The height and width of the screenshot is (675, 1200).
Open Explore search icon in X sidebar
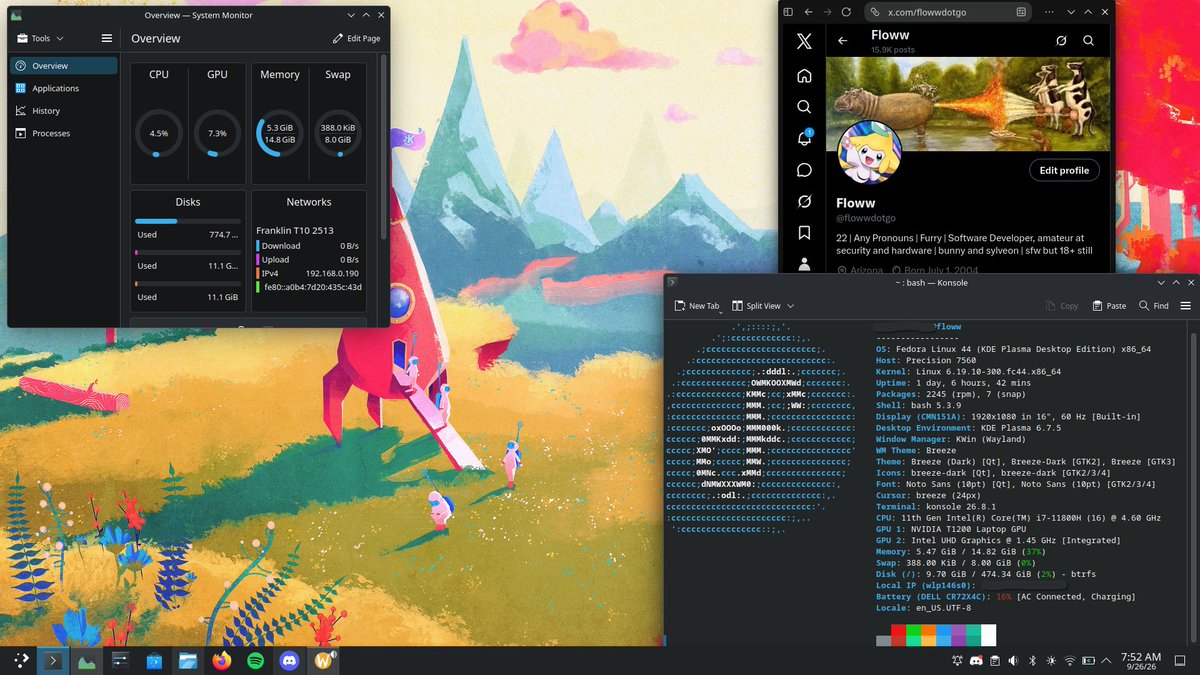click(804, 107)
